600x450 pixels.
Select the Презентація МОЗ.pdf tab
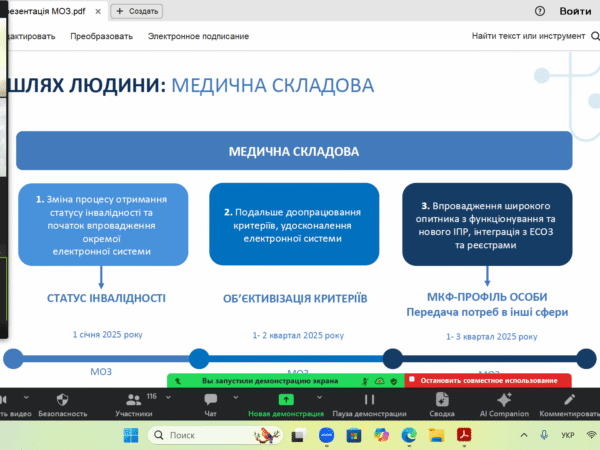pos(47,11)
